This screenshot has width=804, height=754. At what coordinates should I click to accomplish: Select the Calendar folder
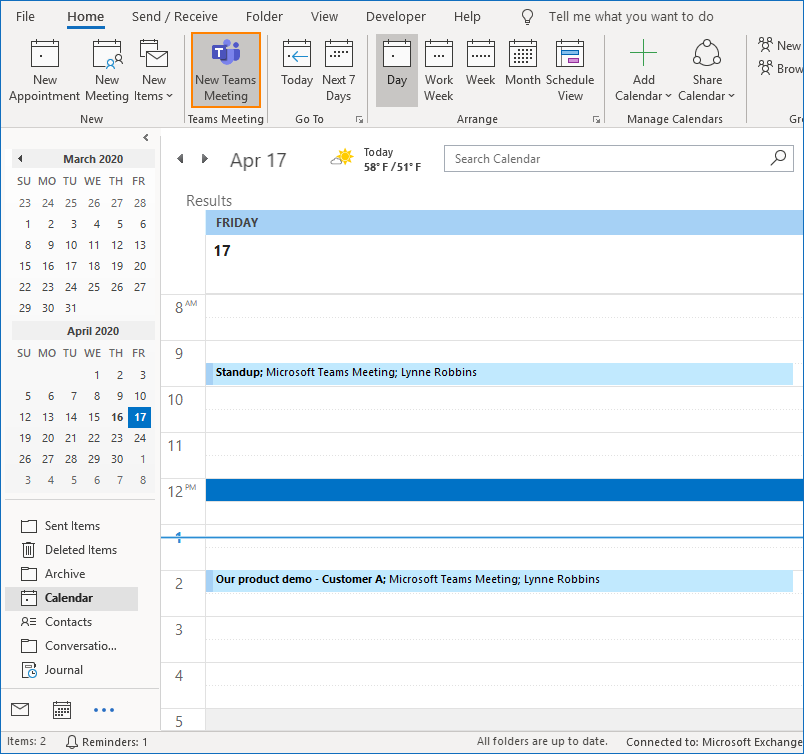point(72,598)
